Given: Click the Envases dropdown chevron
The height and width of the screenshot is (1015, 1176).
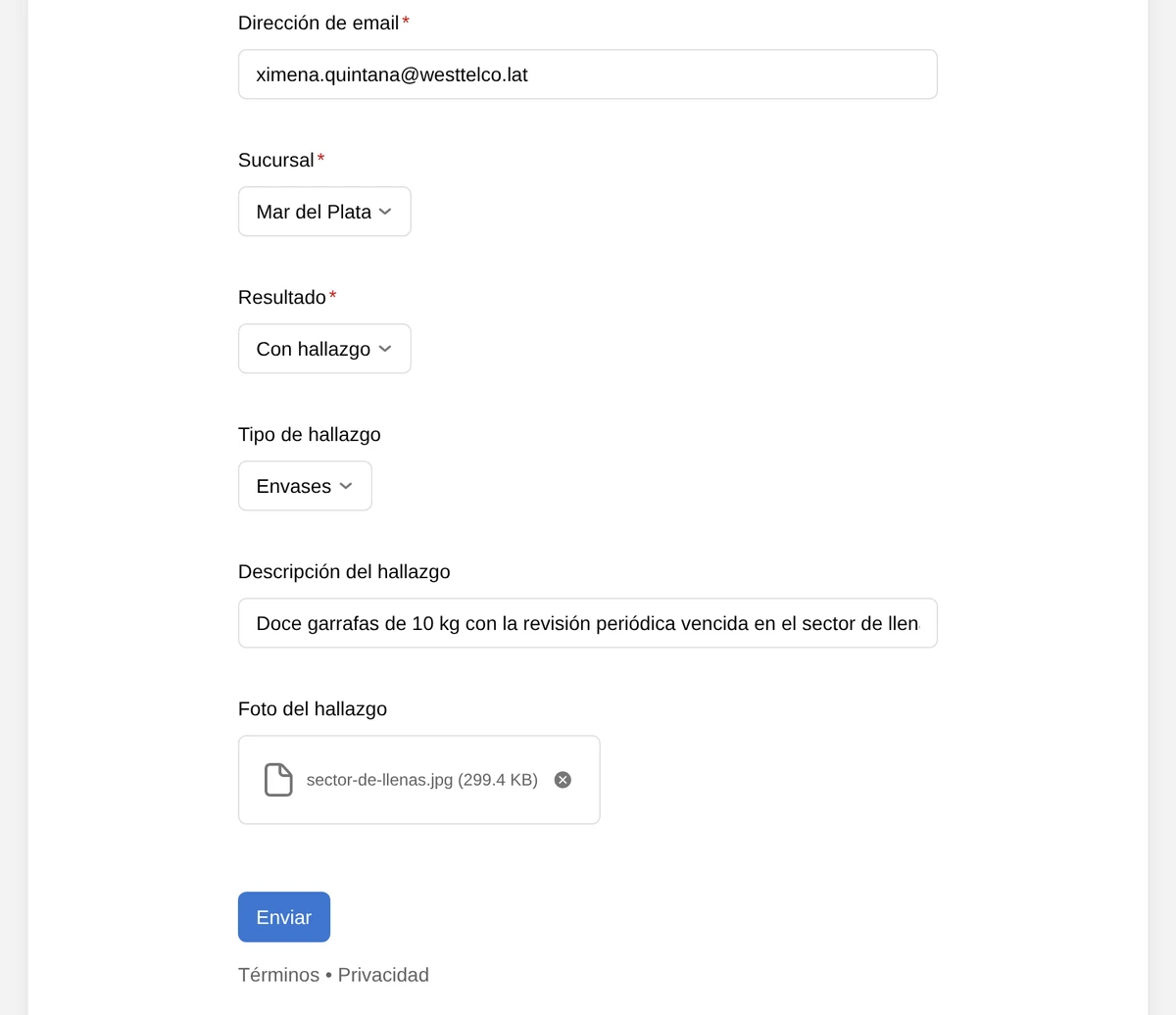Looking at the screenshot, I should [x=346, y=486].
